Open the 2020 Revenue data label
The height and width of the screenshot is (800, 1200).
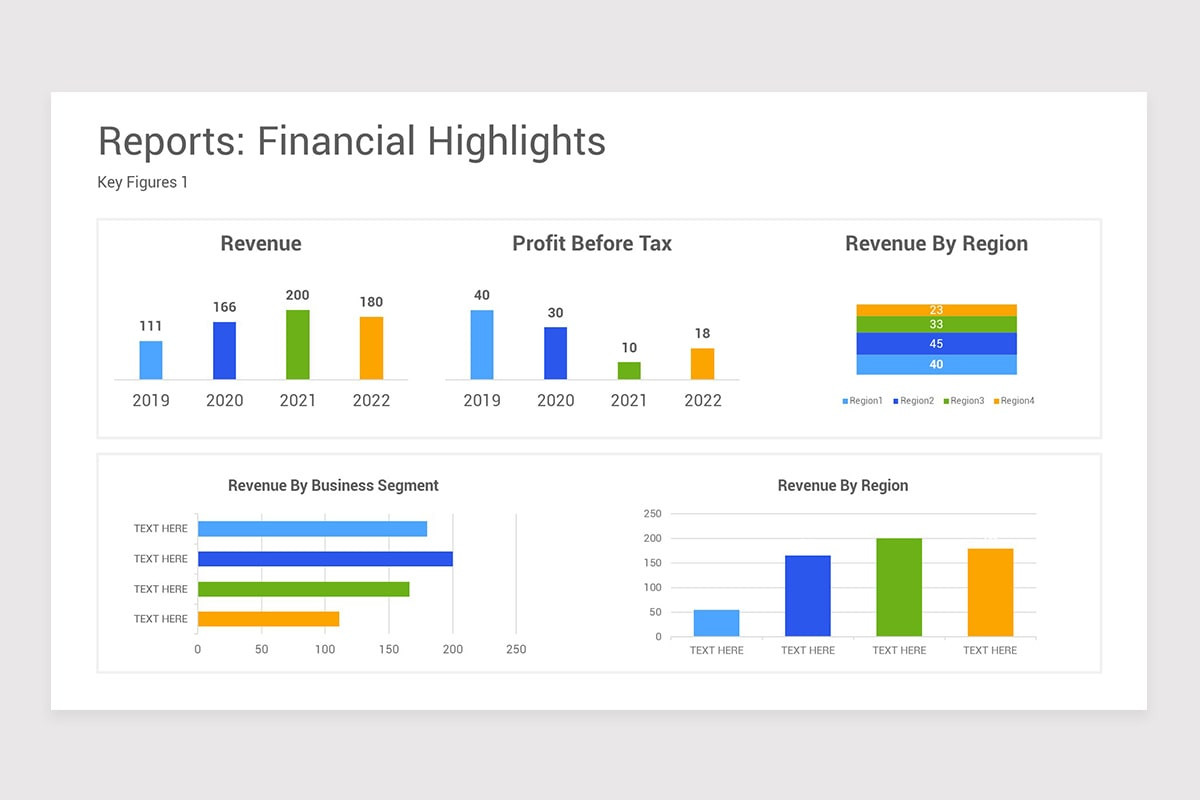[224, 308]
